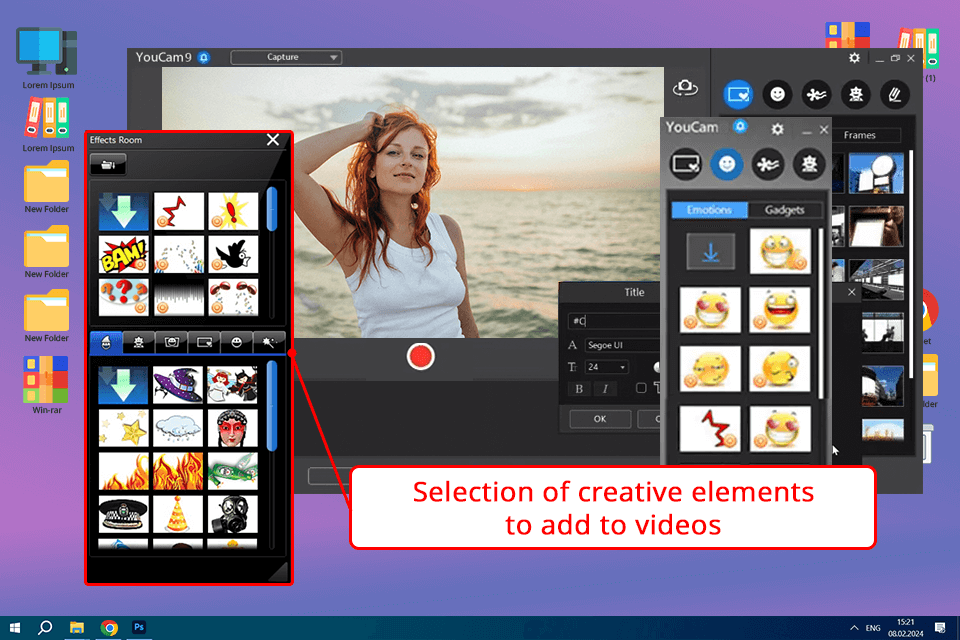Select particles icon in small YouCam window
This screenshot has height=640, width=960.
pos(768,164)
